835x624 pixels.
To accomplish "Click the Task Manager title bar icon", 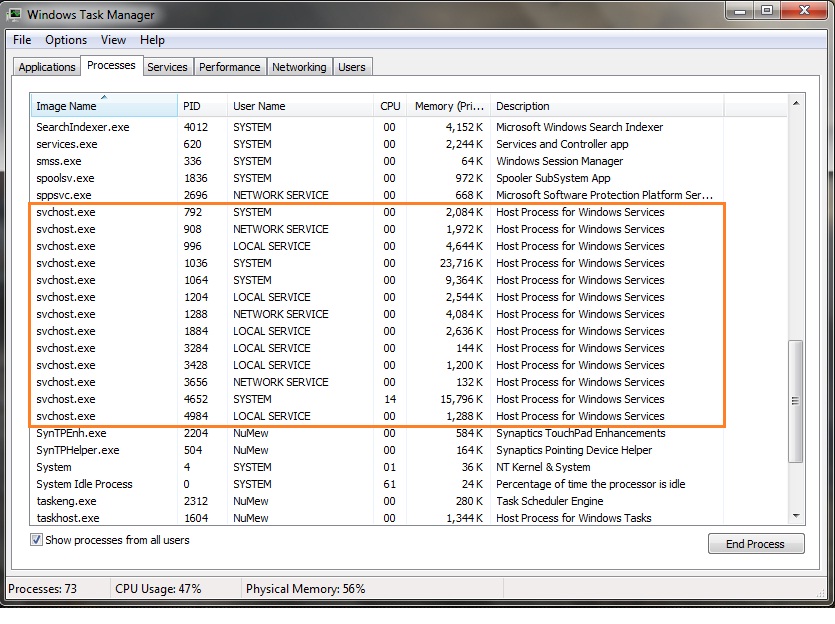I will 15,14.
